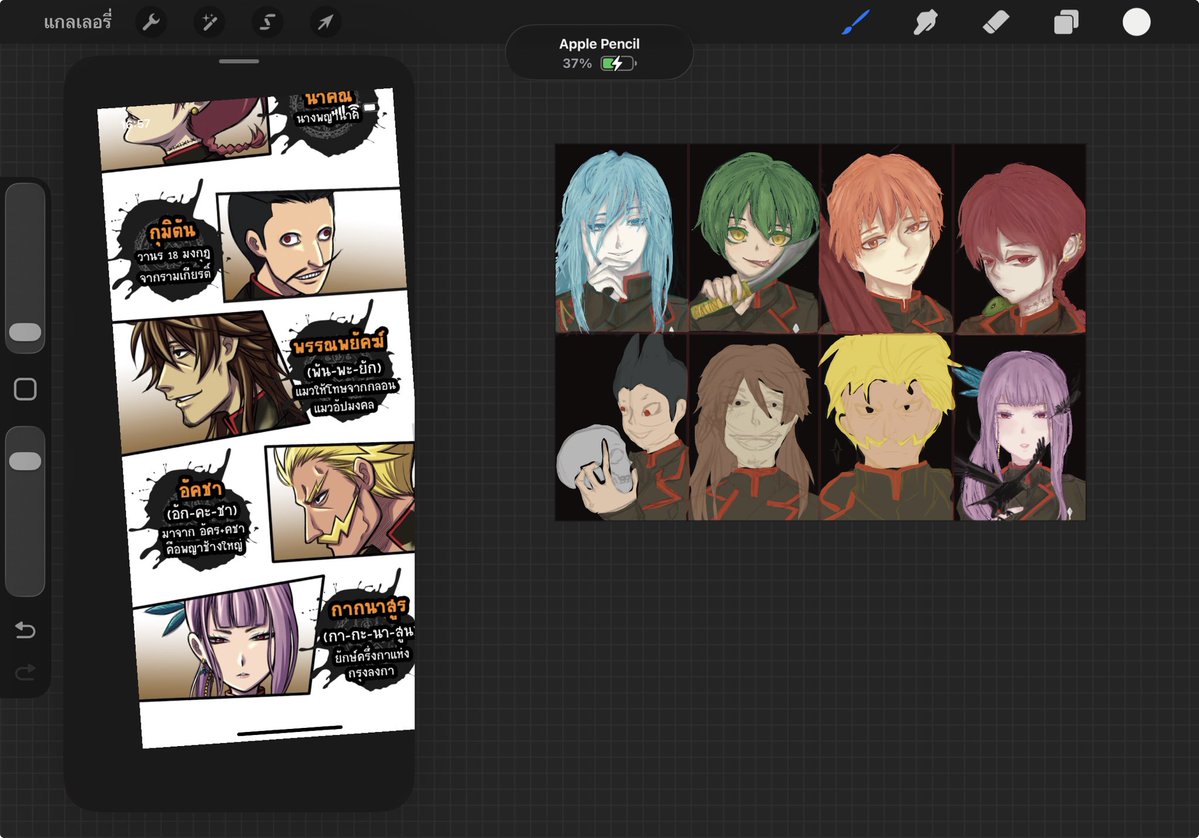1199x838 pixels.
Task: Open the Actions wrench menu
Action: [151, 22]
